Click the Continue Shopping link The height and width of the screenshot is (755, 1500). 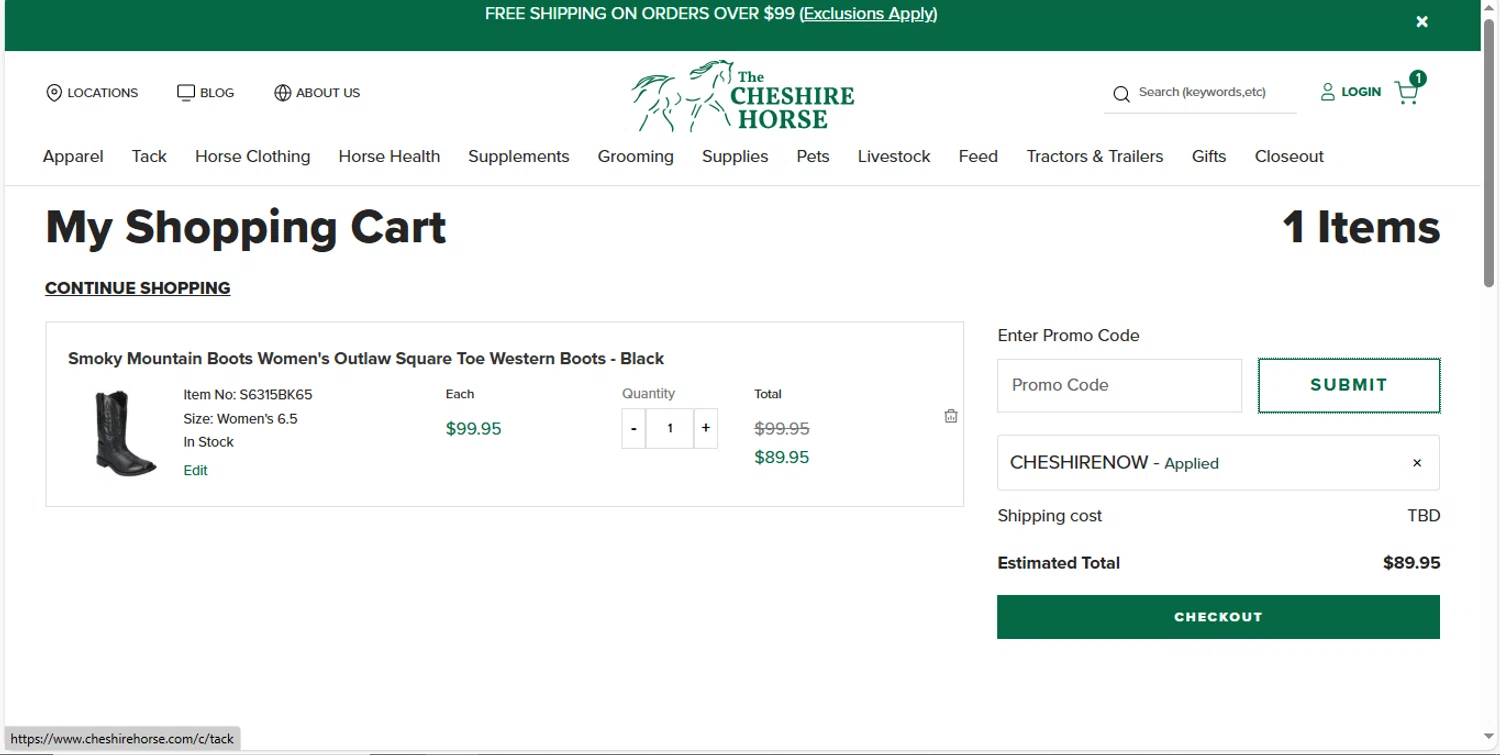point(138,288)
